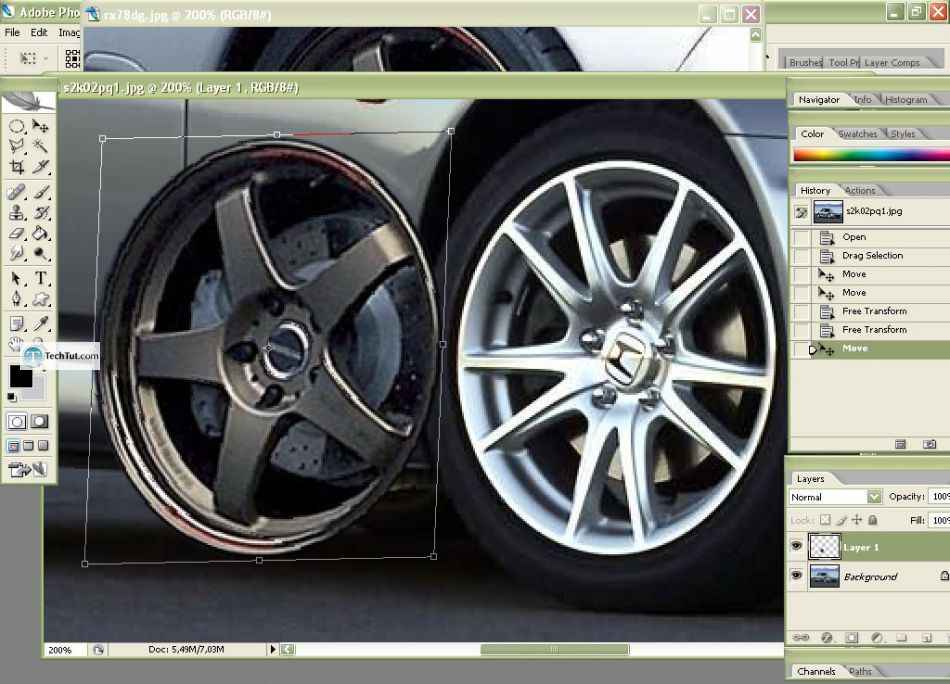Switch to Standard editing mode
950x684 pixels.
point(17,422)
